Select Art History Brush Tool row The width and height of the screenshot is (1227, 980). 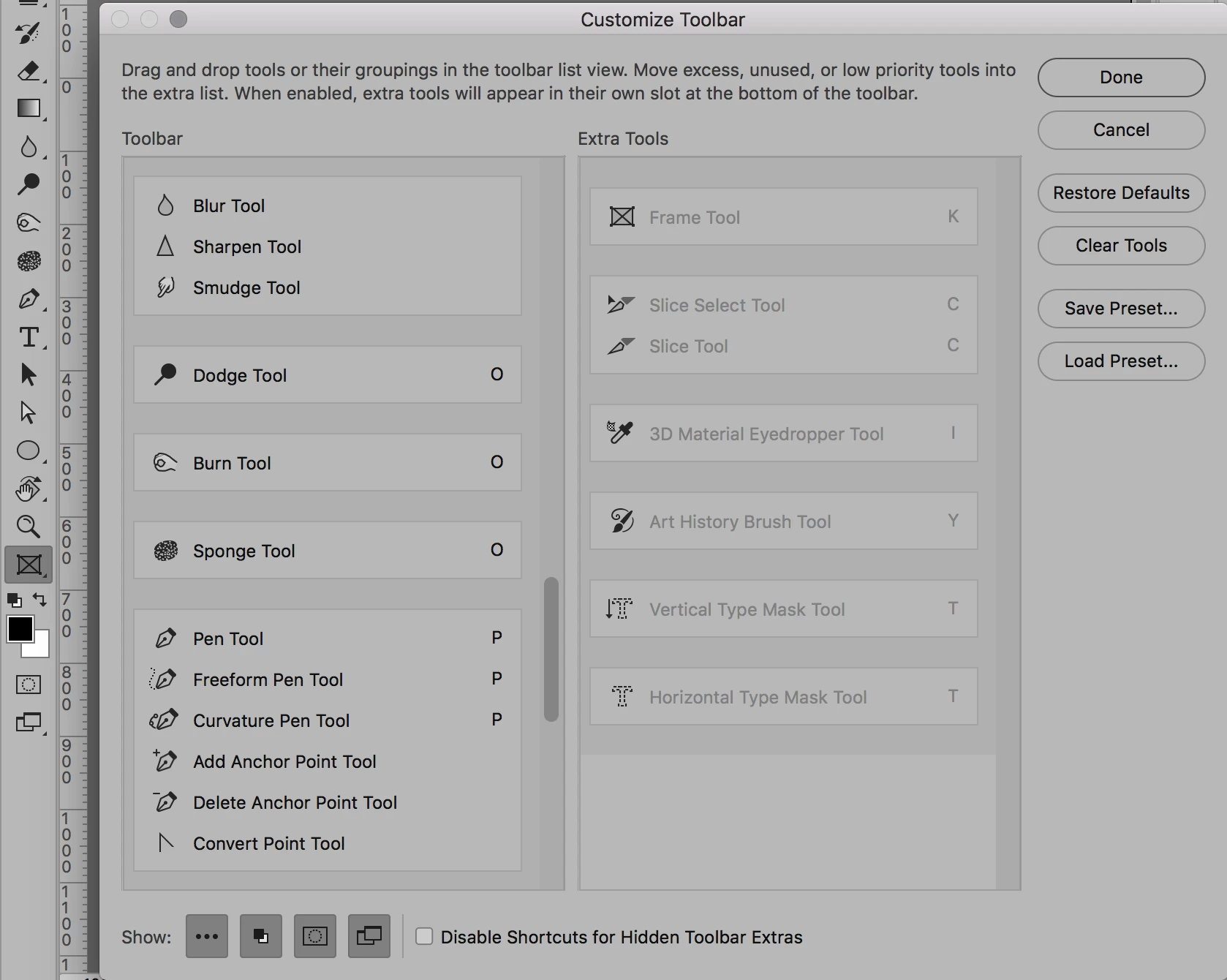pos(784,521)
